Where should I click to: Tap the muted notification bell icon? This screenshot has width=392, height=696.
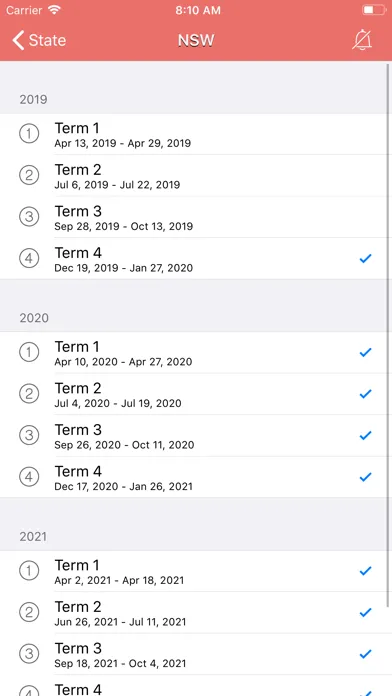point(362,40)
